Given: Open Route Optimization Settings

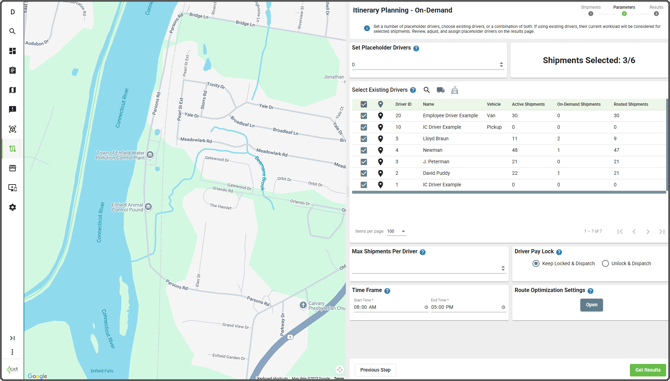Looking at the screenshot, I should pyautogui.click(x=591, y=305).
